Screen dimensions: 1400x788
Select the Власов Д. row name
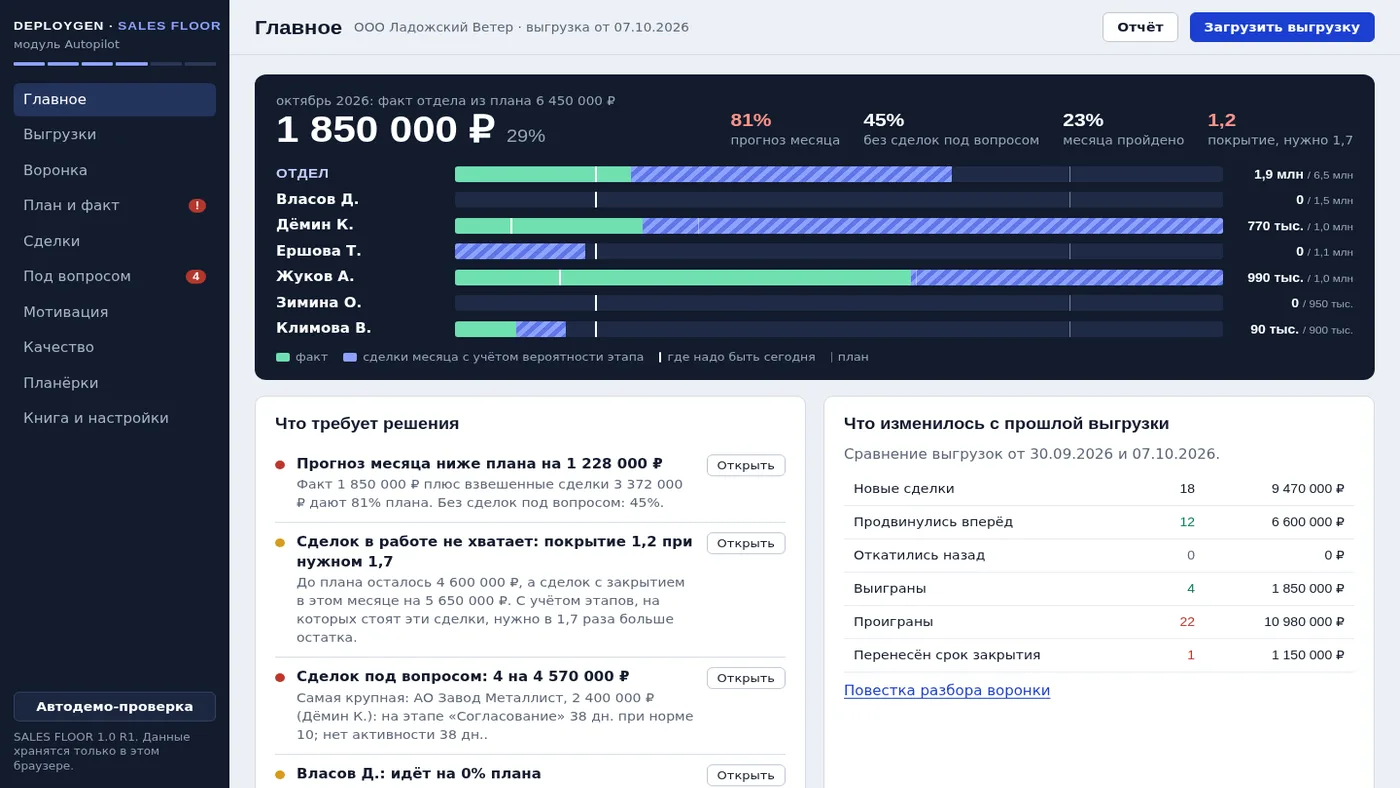click(x=317, y=199)
